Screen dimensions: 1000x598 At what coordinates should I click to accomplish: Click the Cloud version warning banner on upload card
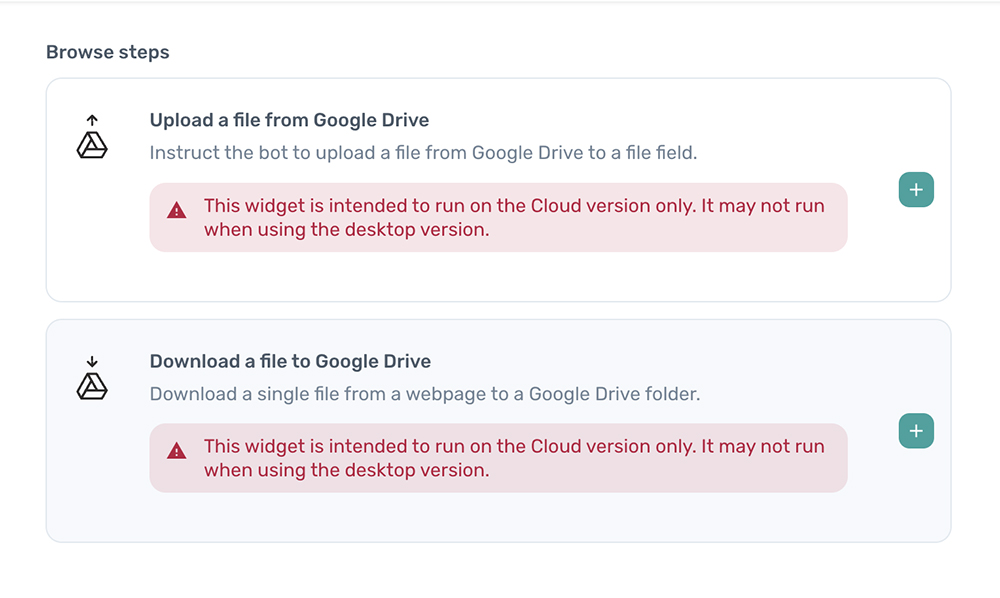pyautogui.click(x=497, y=217)
